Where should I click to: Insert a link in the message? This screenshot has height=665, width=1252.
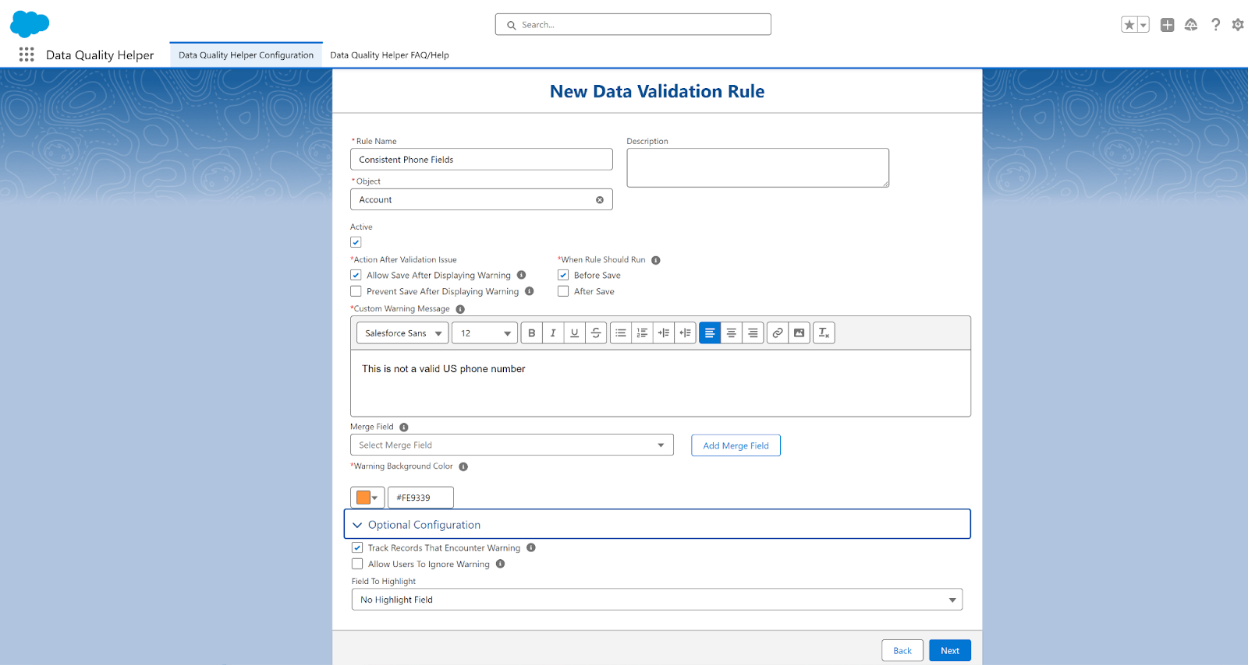click(x=777, y=333)
